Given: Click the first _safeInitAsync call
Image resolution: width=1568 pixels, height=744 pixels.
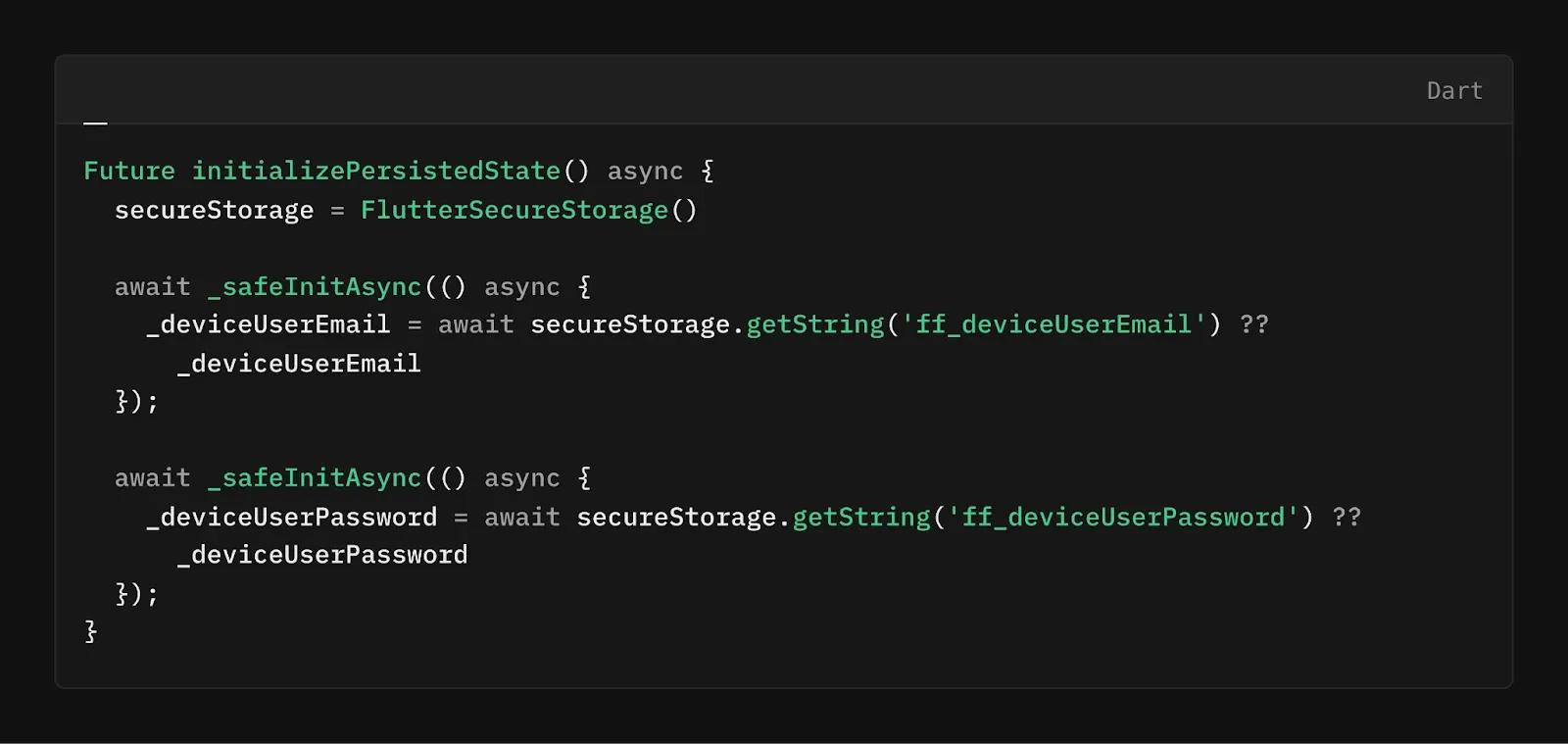Looking at the screenshot, I should pos(315,286).
